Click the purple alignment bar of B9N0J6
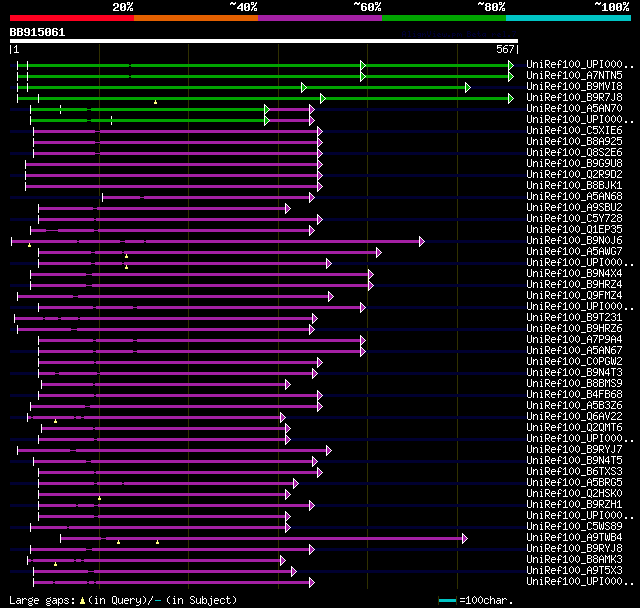 [x=216, y=242]
